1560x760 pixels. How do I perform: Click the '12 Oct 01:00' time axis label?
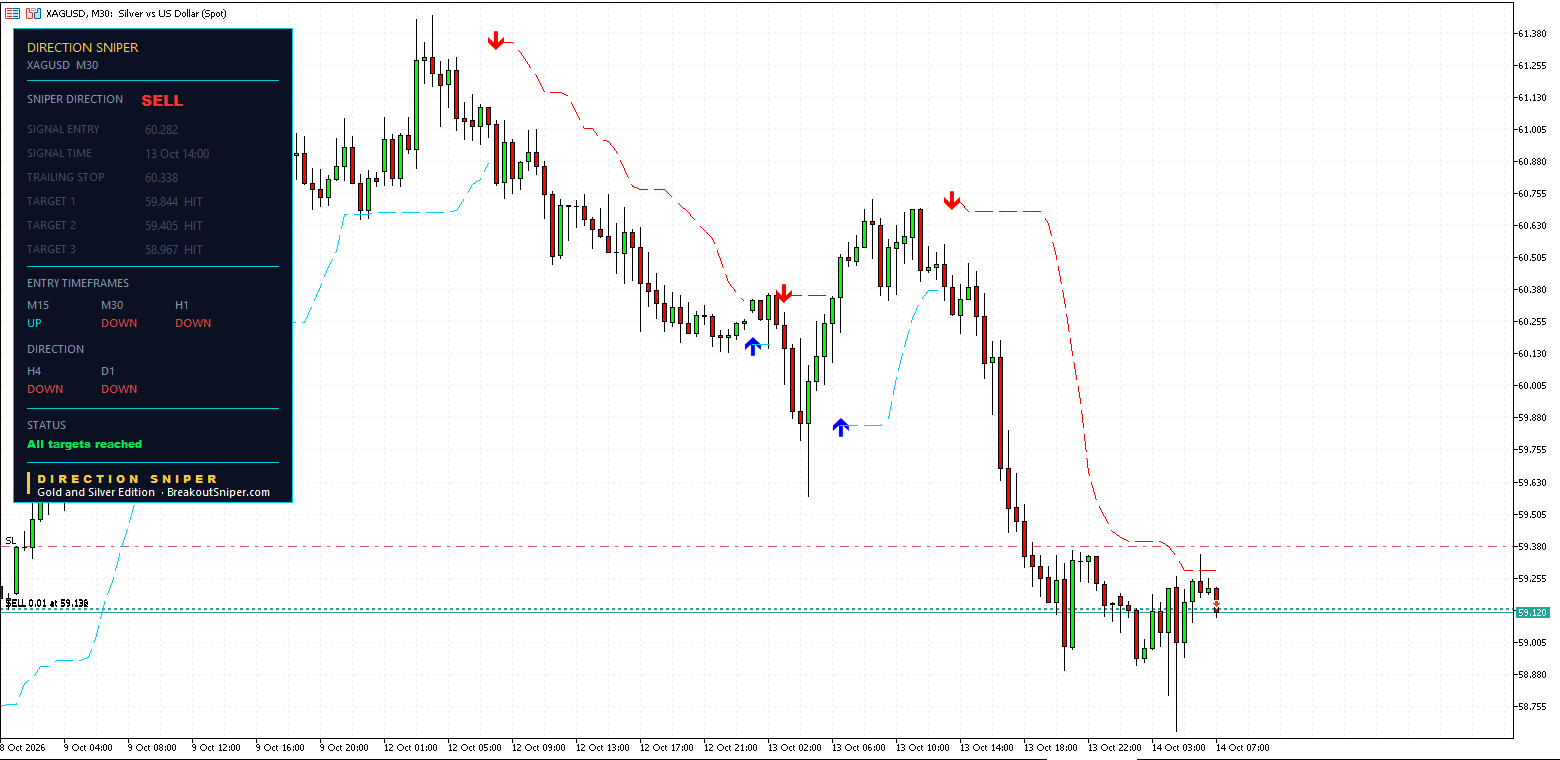[x=411, y=747]
